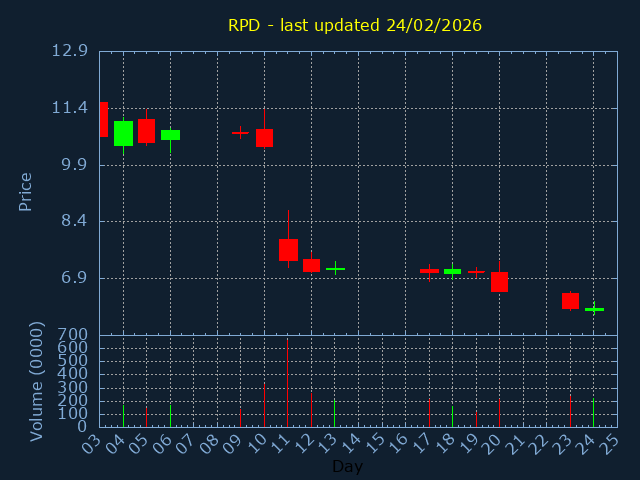Image resolution: width=640 pixels, height=480 pixels.
Task: Click the Volume (0000) axis title
Action: pos(37,381)
